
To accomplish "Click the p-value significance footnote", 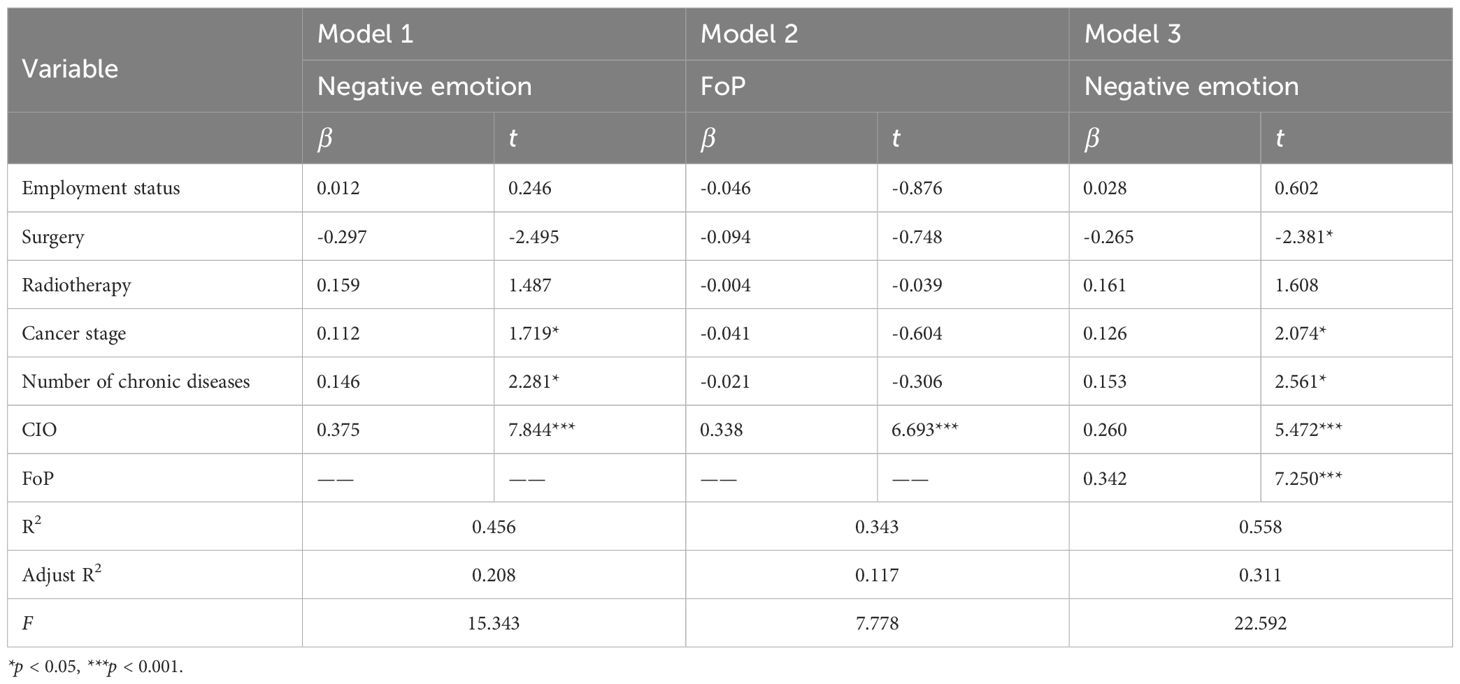I will click(96, 668).
